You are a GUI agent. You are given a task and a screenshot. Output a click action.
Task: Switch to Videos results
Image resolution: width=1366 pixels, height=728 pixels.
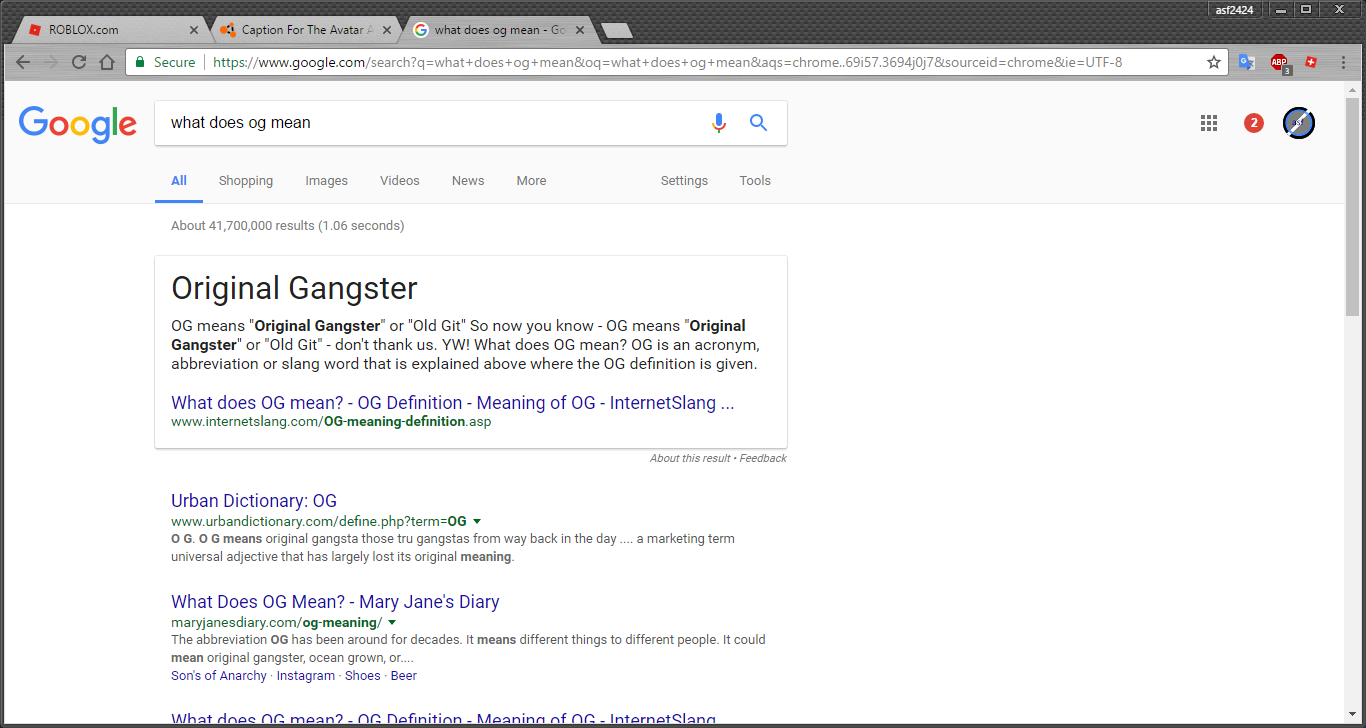[400, 181]
